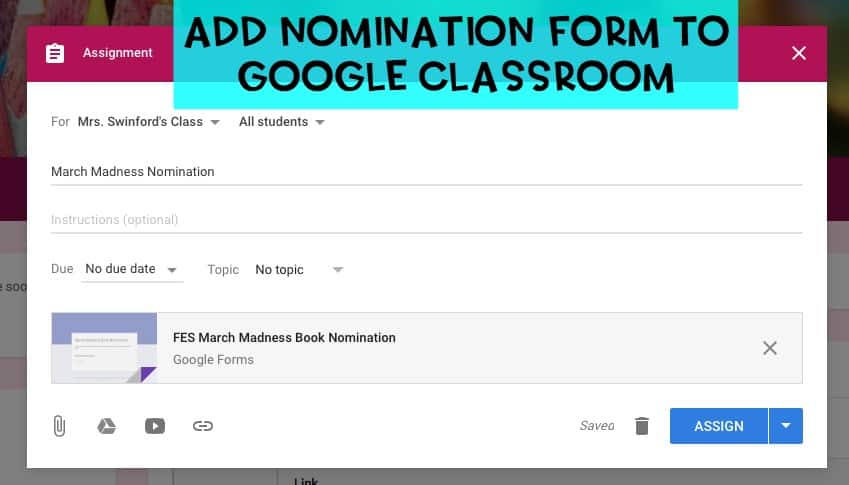Open the Google Forms attachment thumbnail
Screen dimensions: 849x485
pyautogui.click(x=105, y=348)
